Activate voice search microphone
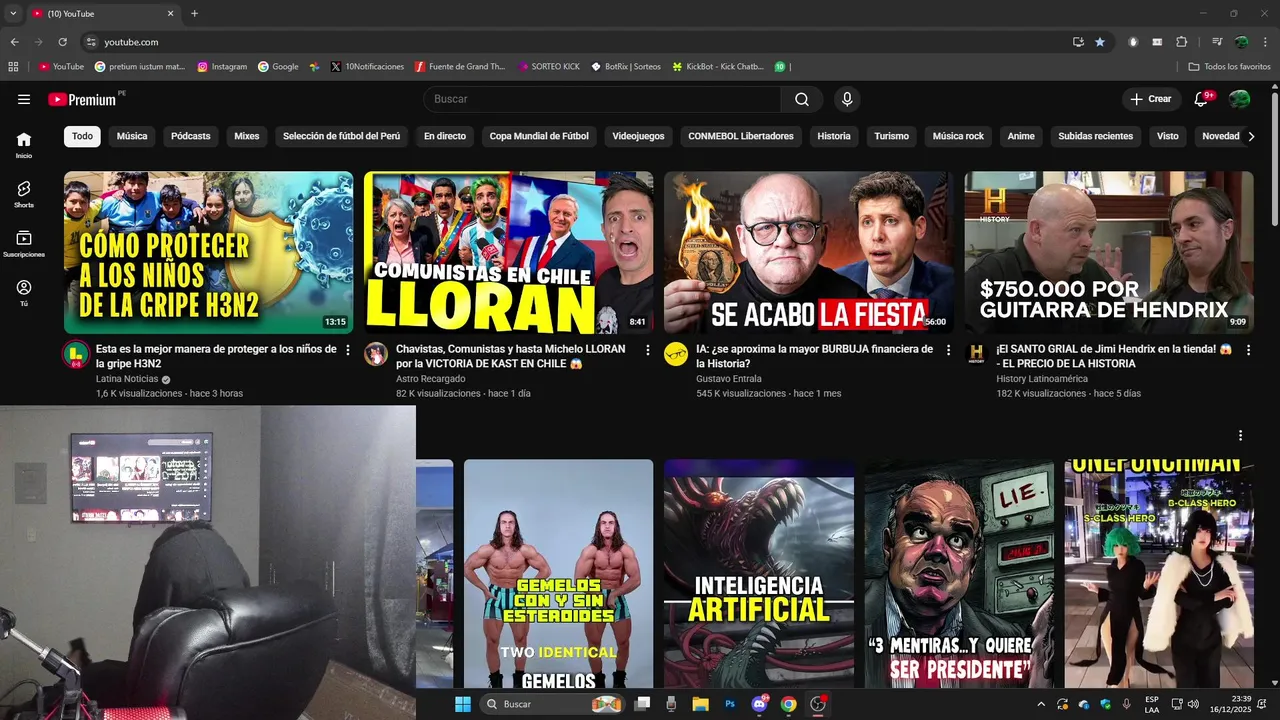 (847, 99)
